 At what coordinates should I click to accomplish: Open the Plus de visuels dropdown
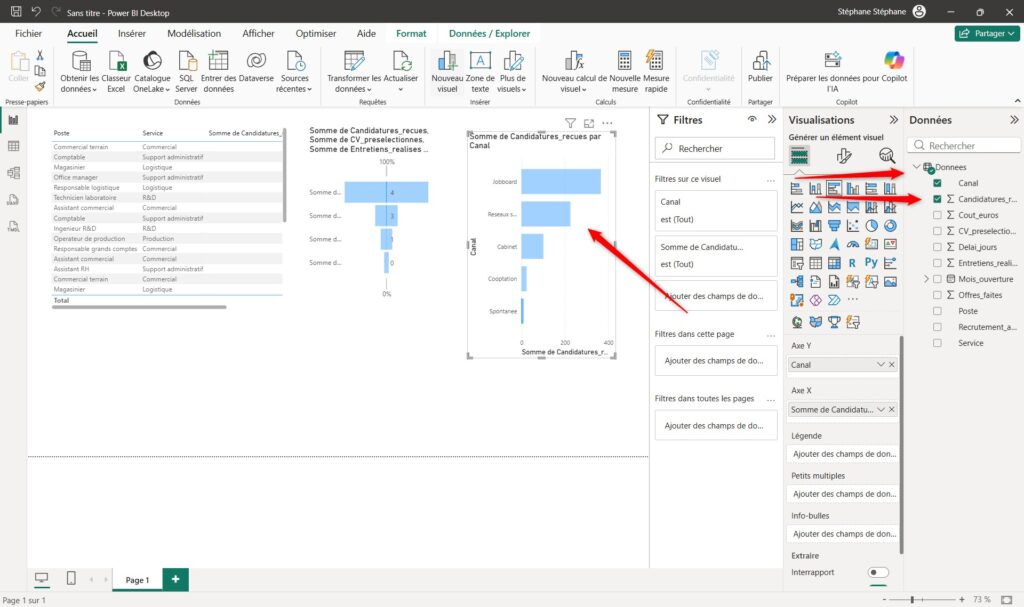[512, 72]
